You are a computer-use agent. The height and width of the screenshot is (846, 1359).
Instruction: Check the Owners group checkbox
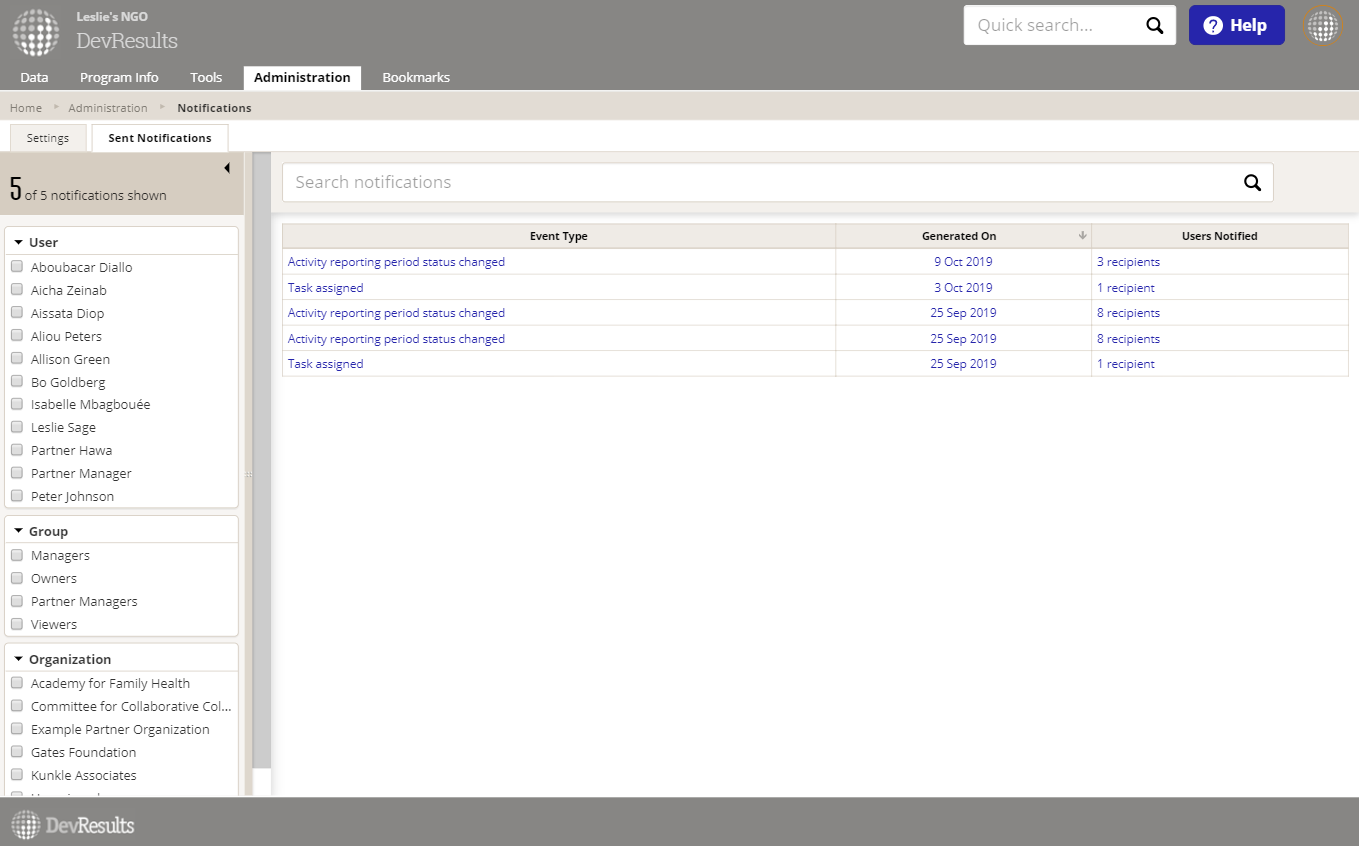point(17,578)
